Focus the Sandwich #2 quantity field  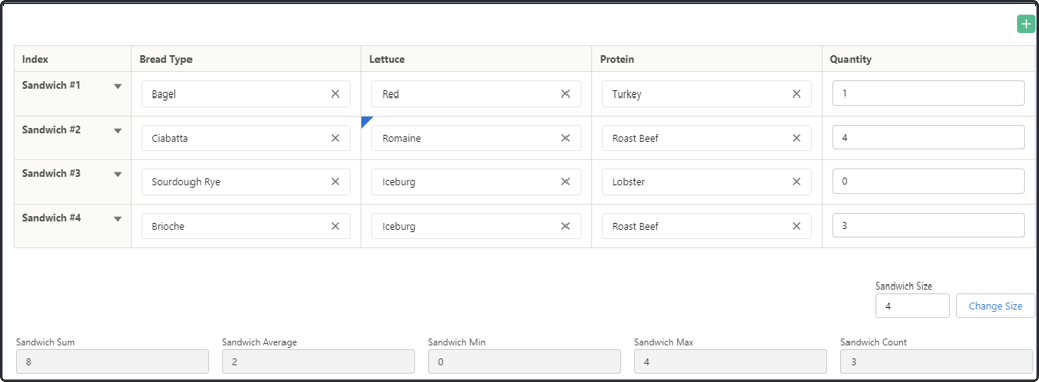928,138
